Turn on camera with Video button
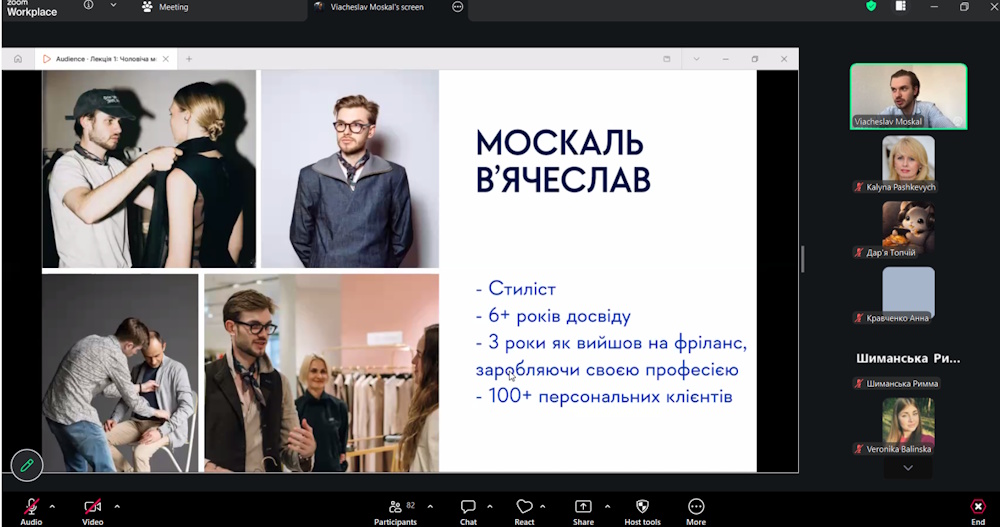This screenshot has height=527, width=1000. click(x=92, y=507)
